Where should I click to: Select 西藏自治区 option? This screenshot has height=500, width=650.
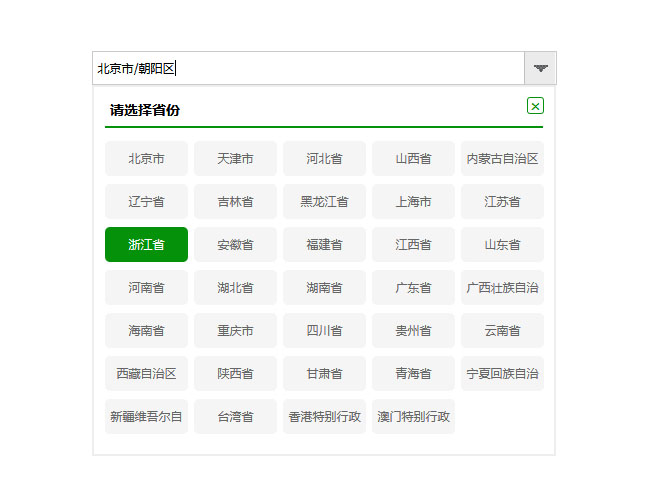(146, 373)
